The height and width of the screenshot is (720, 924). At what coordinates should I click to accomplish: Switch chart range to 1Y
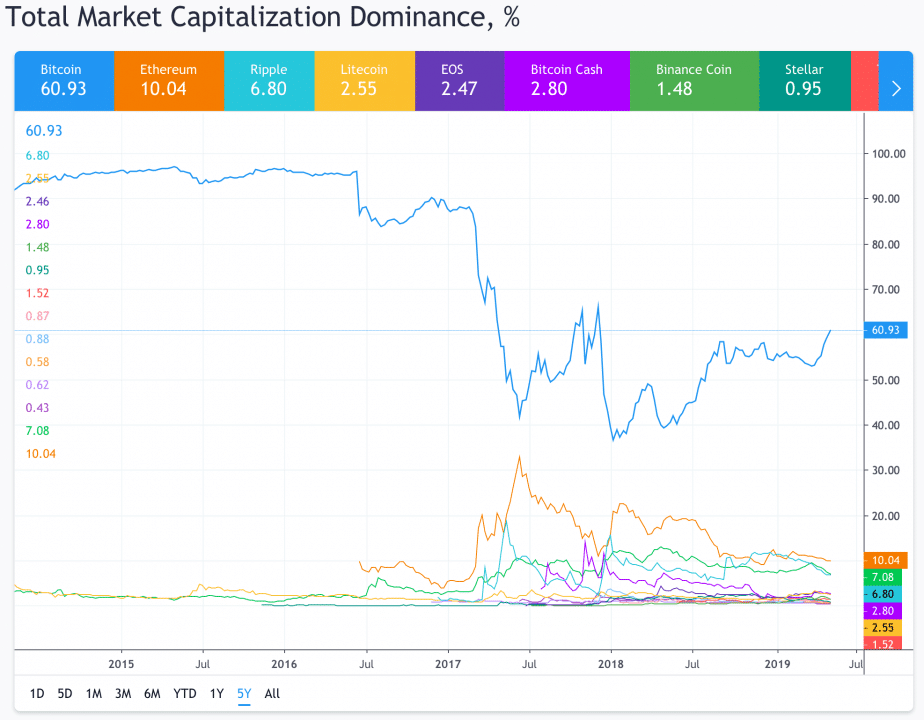[x=217, y=693]
